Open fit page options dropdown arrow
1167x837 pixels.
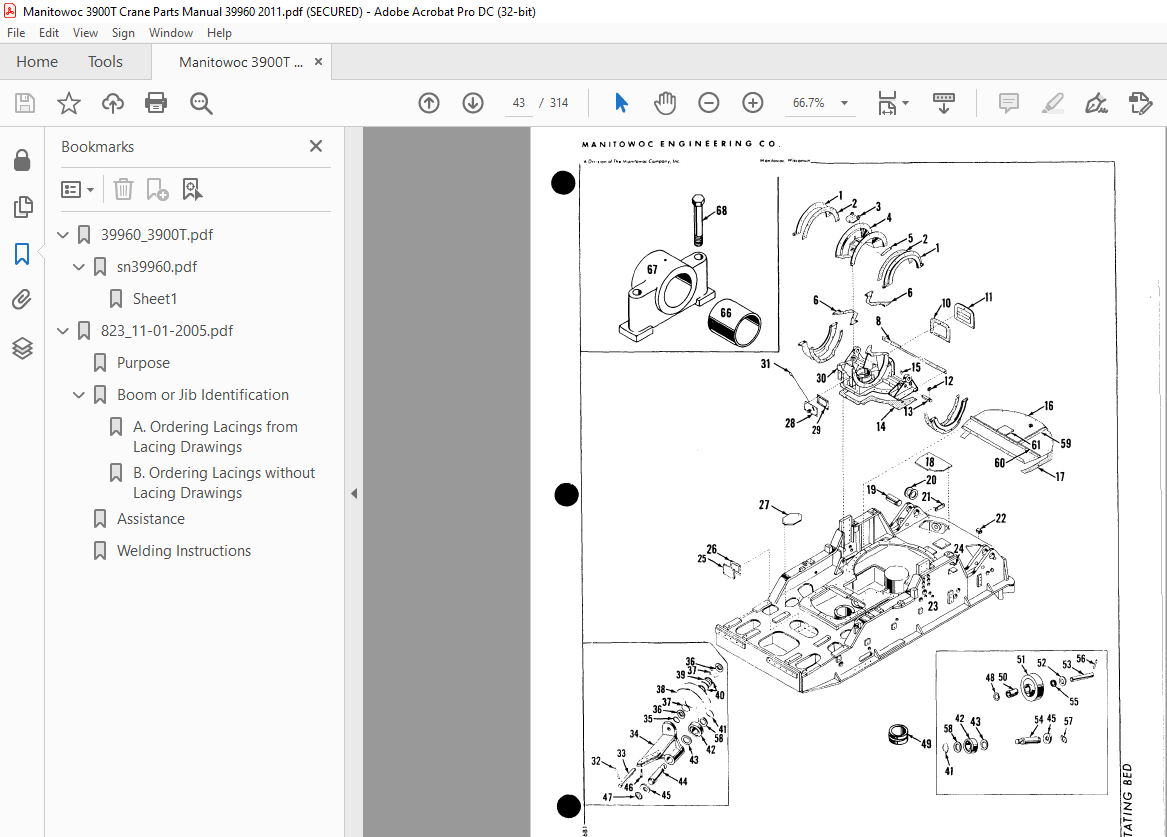tap(905, 103)
